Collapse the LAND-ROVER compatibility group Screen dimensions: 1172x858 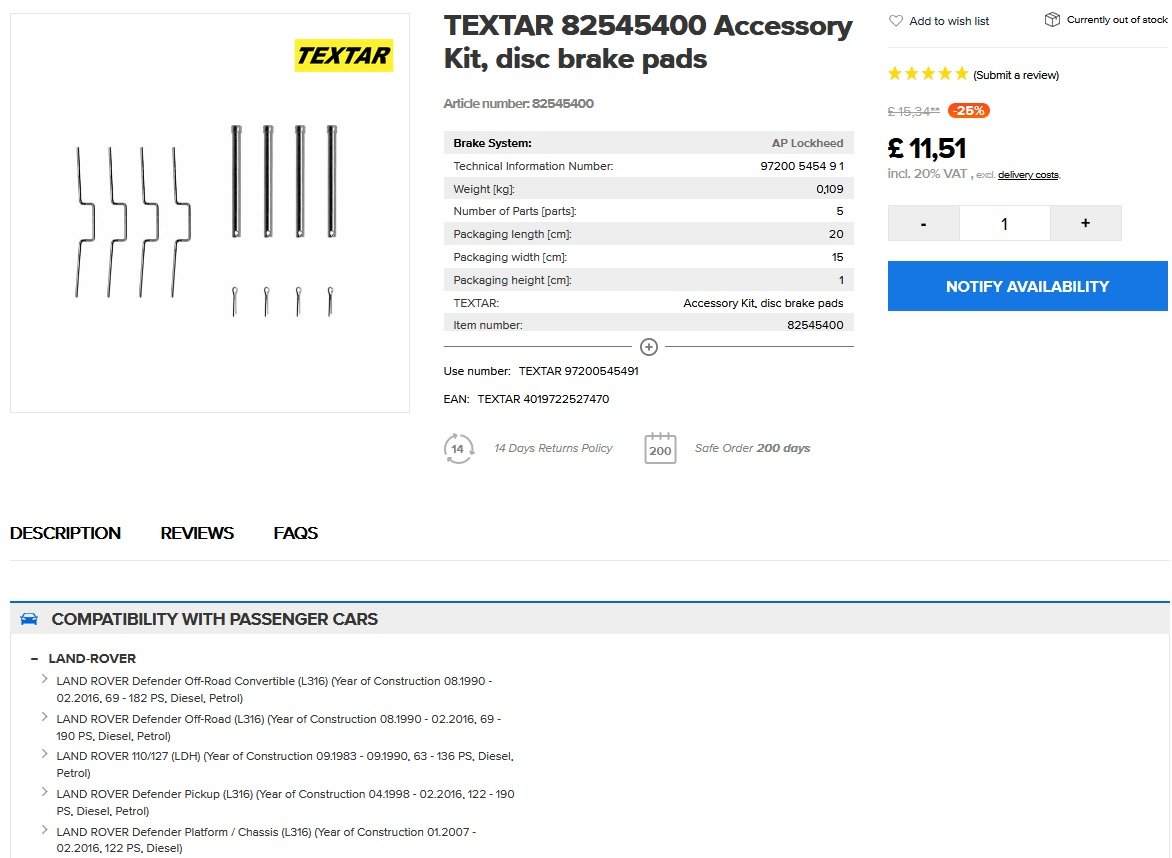[x=35, y=659]
